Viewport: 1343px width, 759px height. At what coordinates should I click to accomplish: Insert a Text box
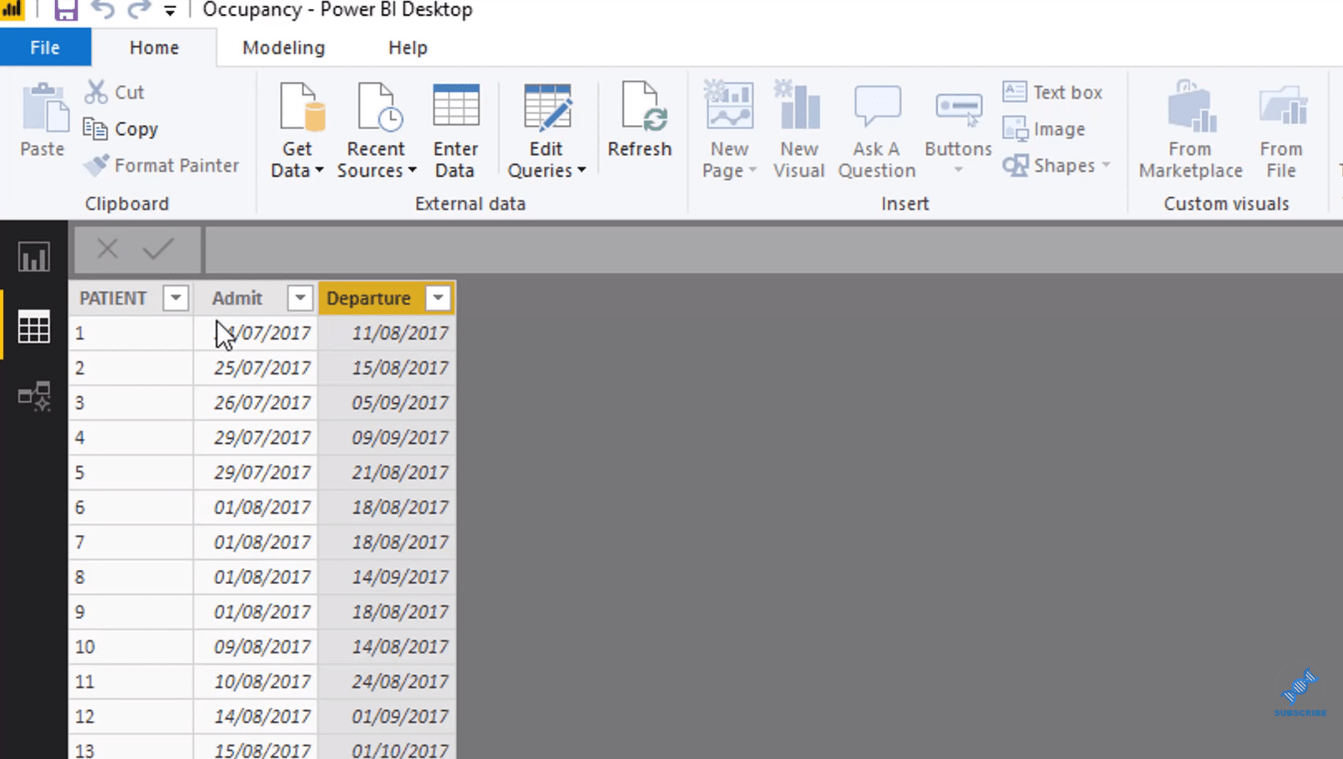pos(1053,92)
